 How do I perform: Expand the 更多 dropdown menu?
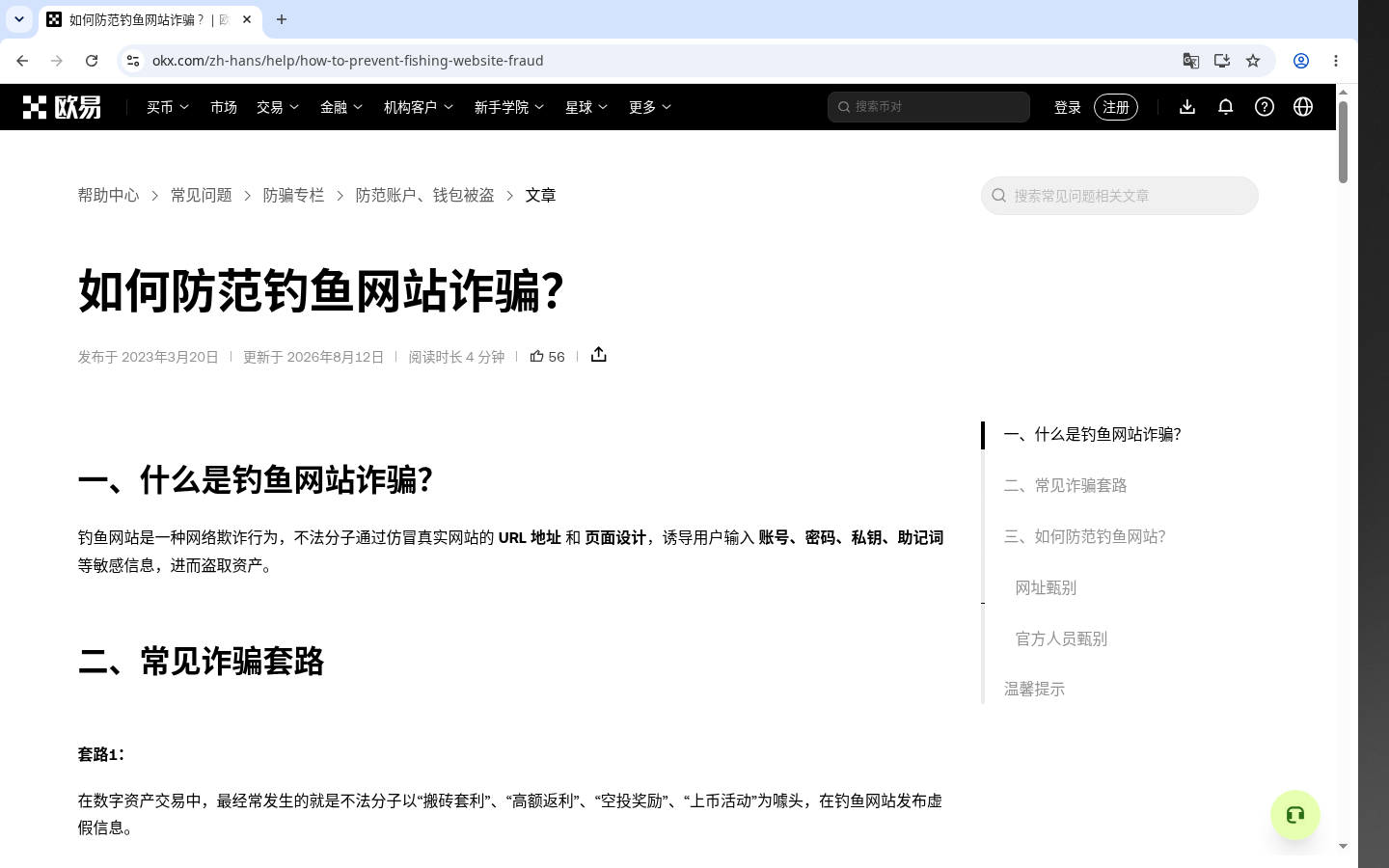coord(650,107)
